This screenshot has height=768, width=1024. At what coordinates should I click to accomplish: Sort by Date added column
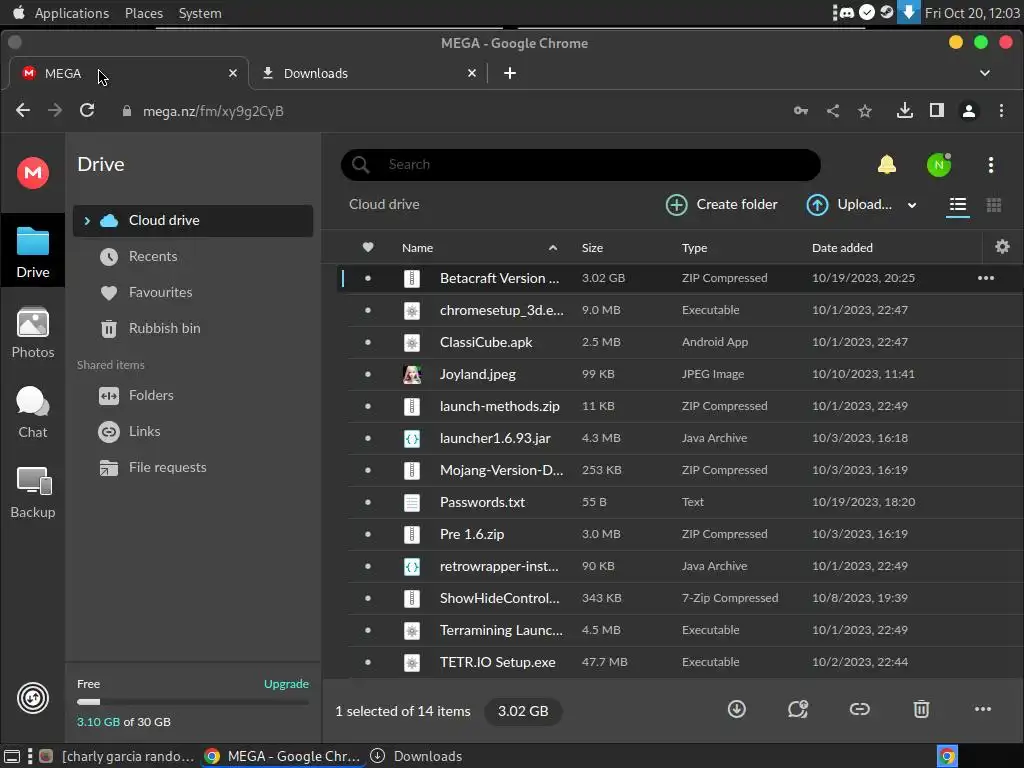pos(842,248)
